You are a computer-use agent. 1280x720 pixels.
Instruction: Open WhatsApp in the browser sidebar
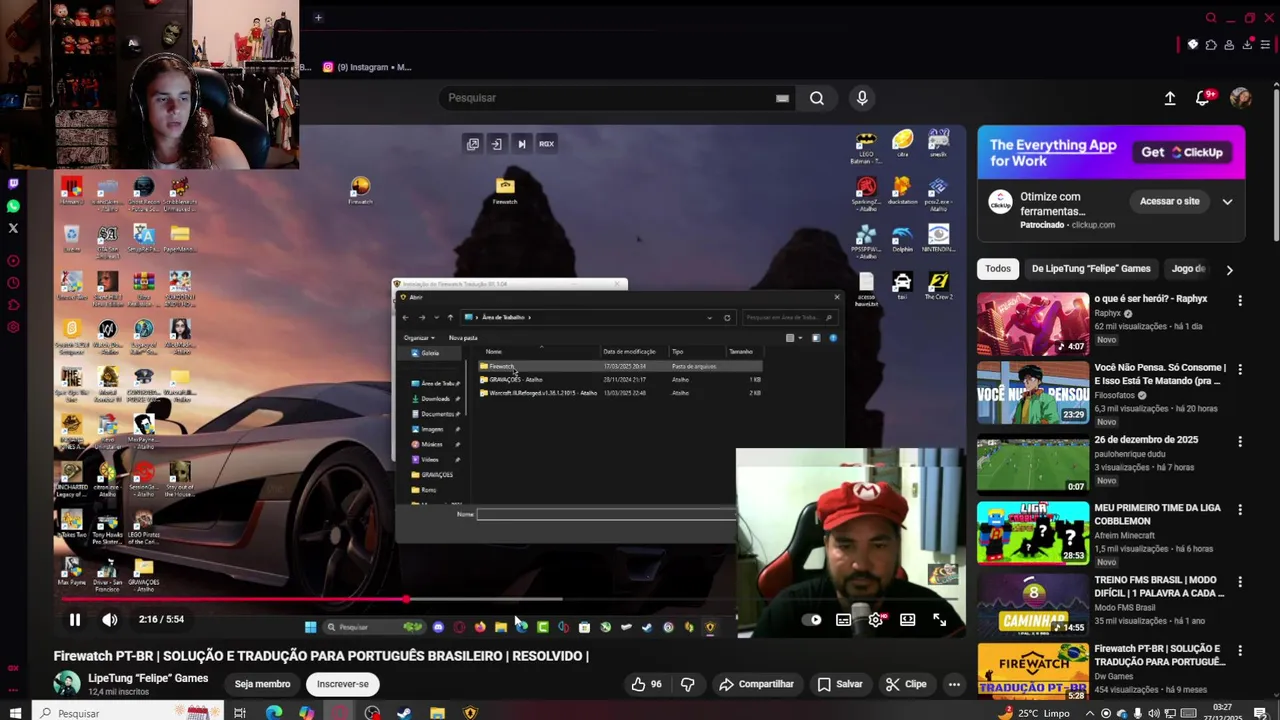click(x=13, y=206)
